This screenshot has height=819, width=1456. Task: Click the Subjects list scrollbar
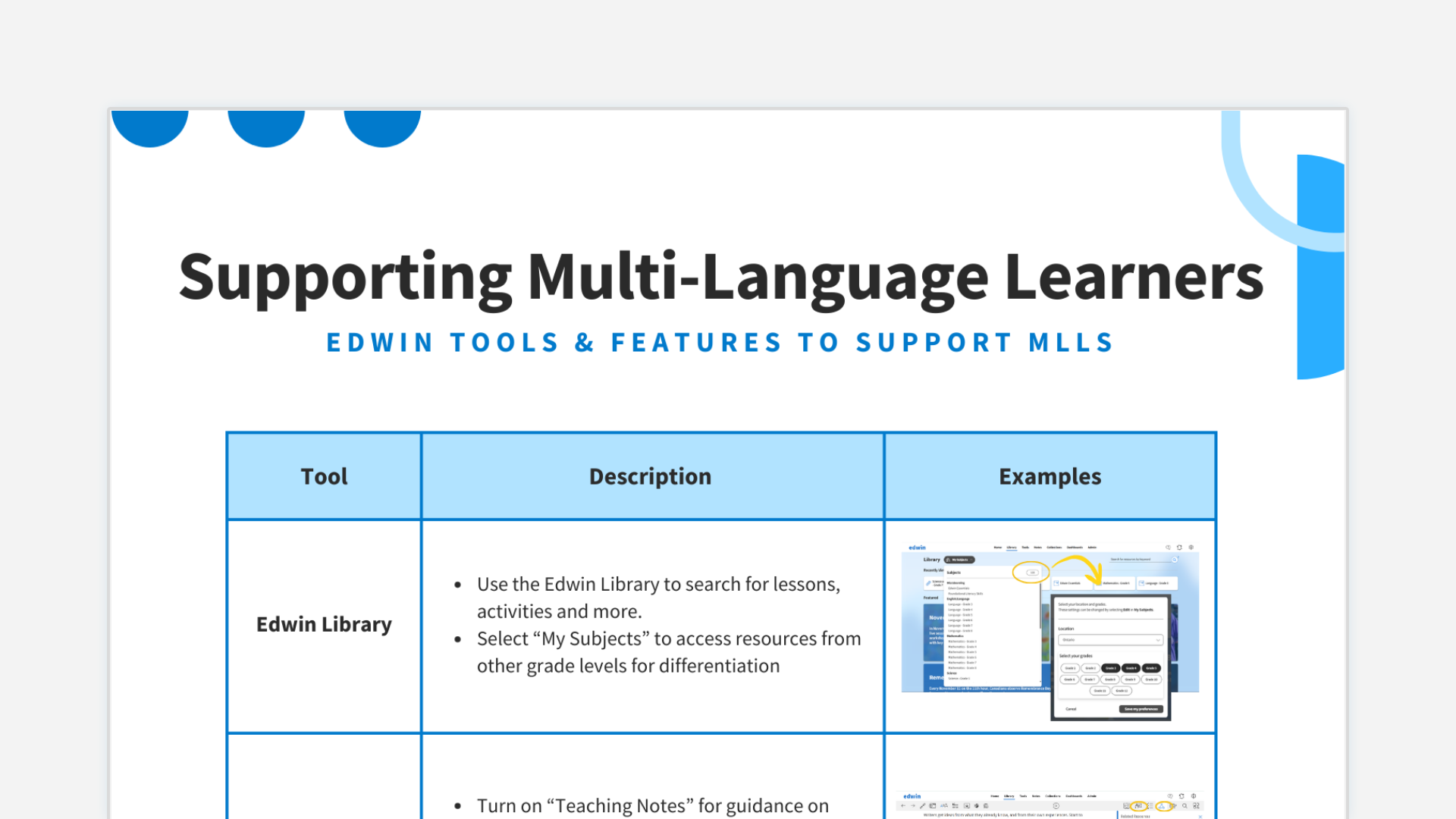pos(1040,607)
